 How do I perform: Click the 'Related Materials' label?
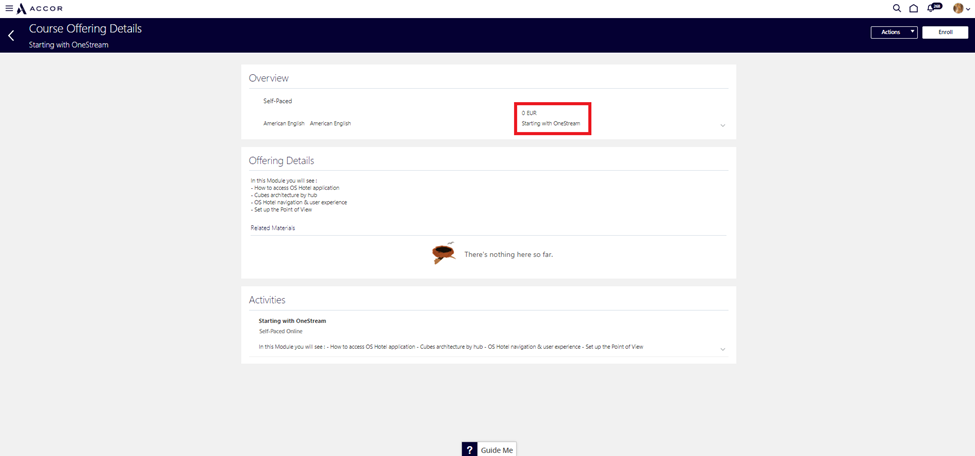272,228
